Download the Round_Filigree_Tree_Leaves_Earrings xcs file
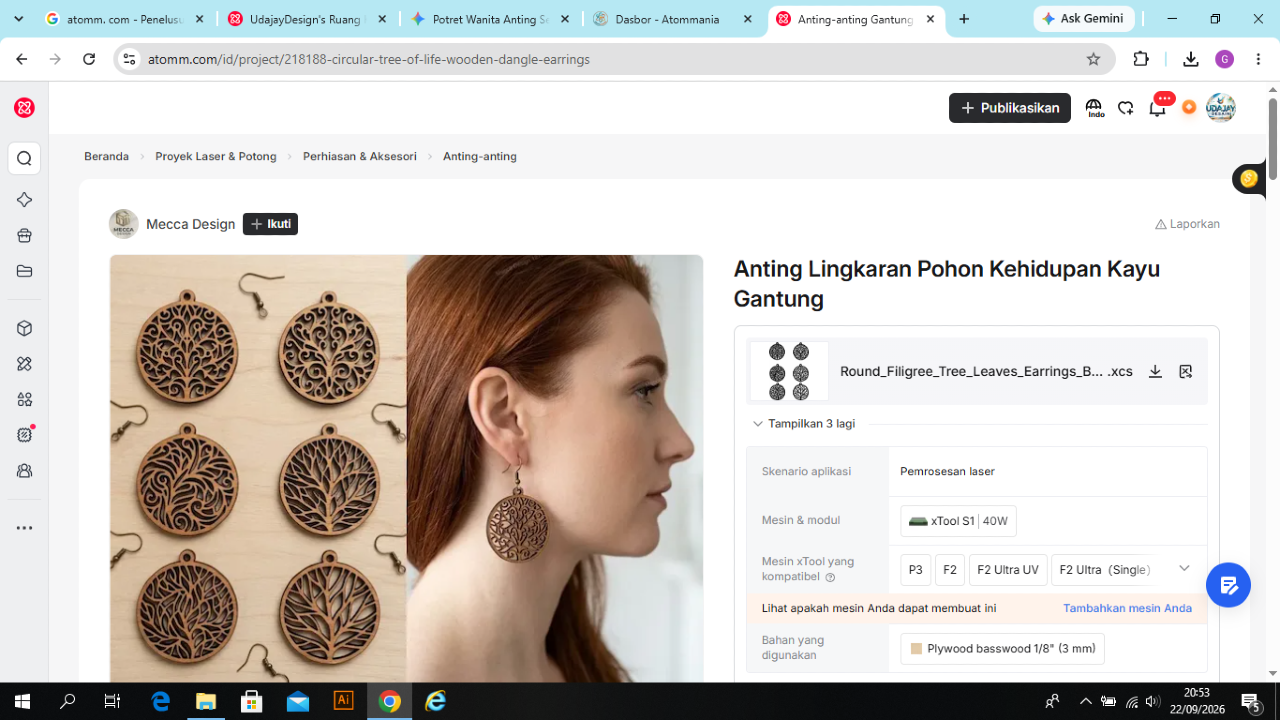The height and width of the screenshot is (720, 1280). tap(1155, 371)
